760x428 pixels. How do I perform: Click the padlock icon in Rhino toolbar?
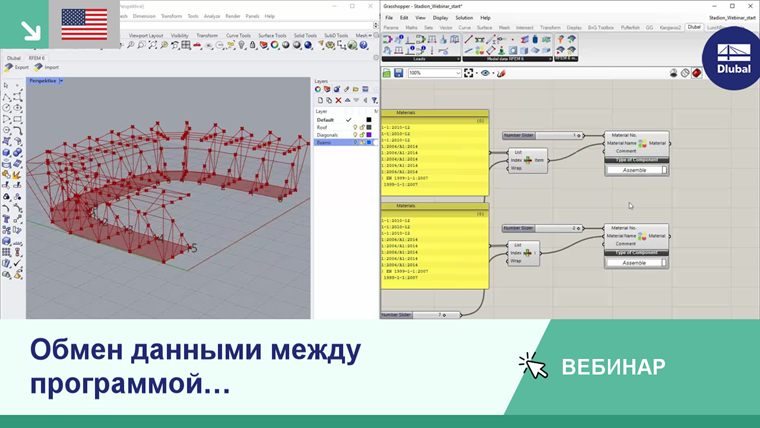coord(253,45)
